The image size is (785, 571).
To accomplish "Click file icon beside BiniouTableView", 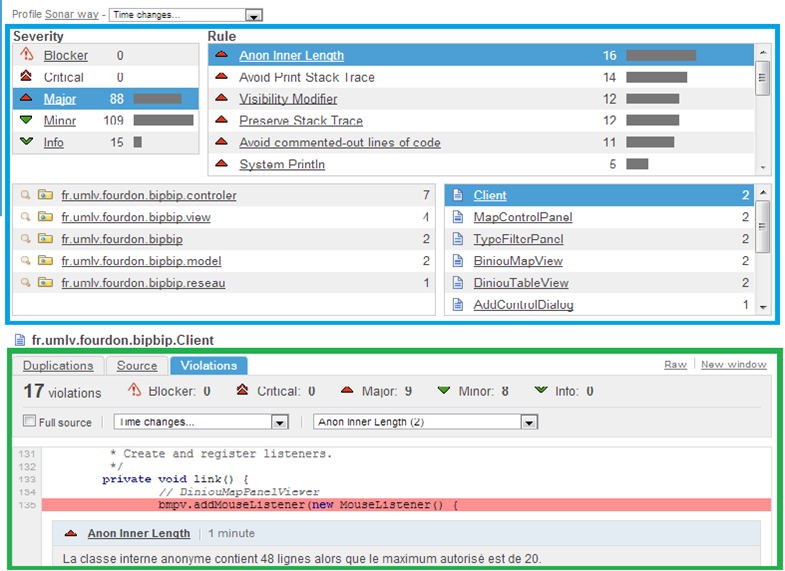I will tap(456, 283).
